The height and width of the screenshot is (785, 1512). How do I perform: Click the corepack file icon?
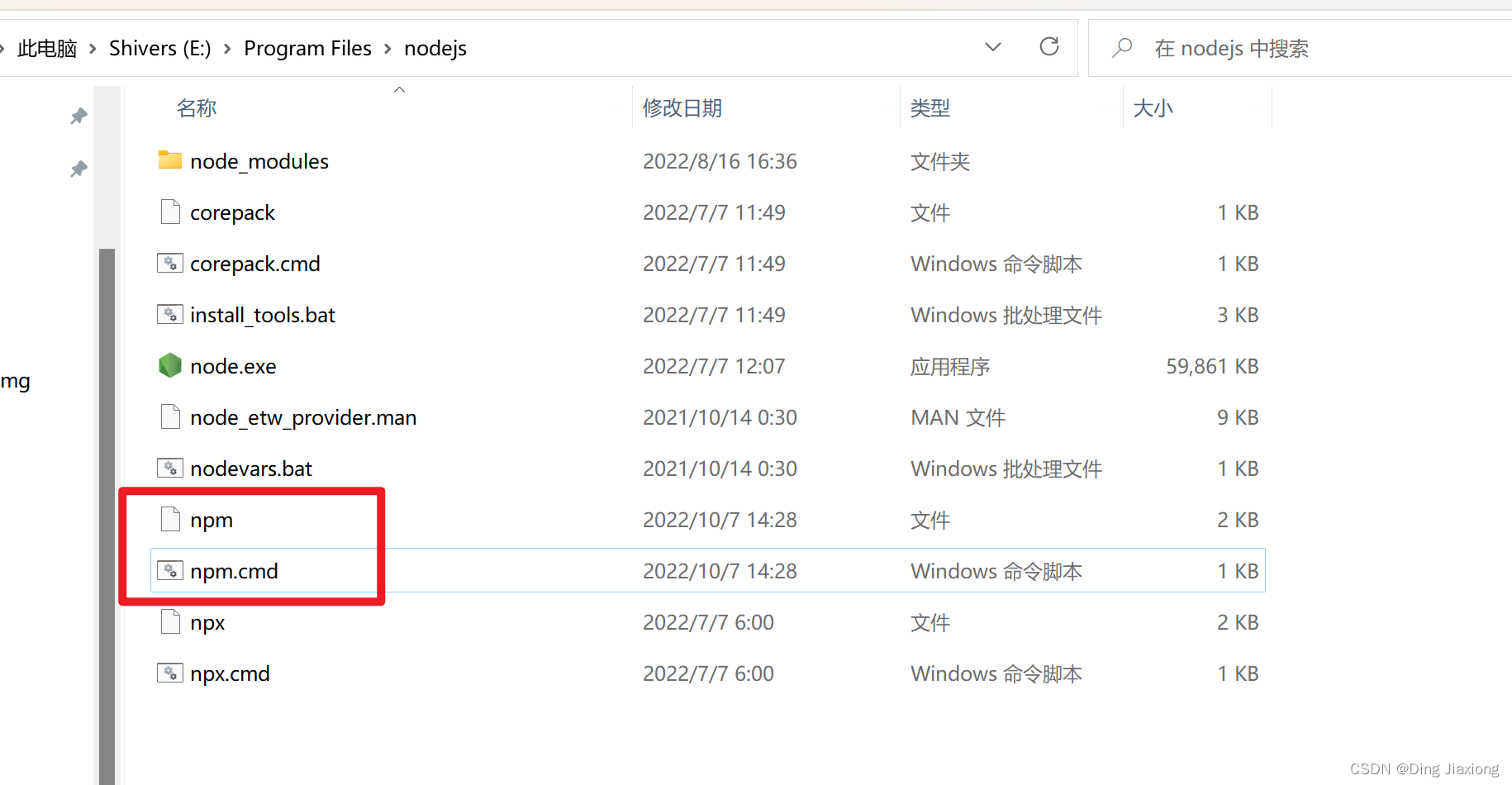click(170, 212)
